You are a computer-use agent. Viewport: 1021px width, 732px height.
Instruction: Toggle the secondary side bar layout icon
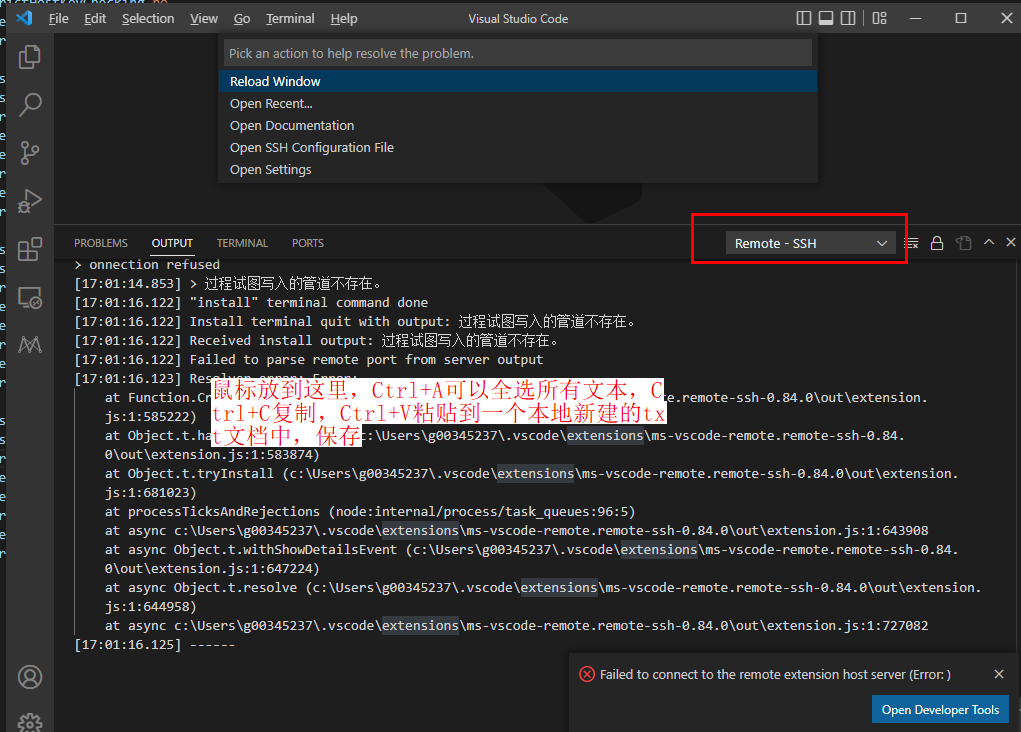(x=848, y=18)
